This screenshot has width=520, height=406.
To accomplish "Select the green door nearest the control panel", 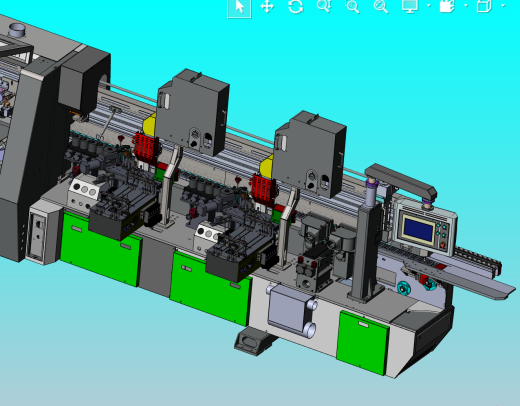I will click(x=362, y=342).
